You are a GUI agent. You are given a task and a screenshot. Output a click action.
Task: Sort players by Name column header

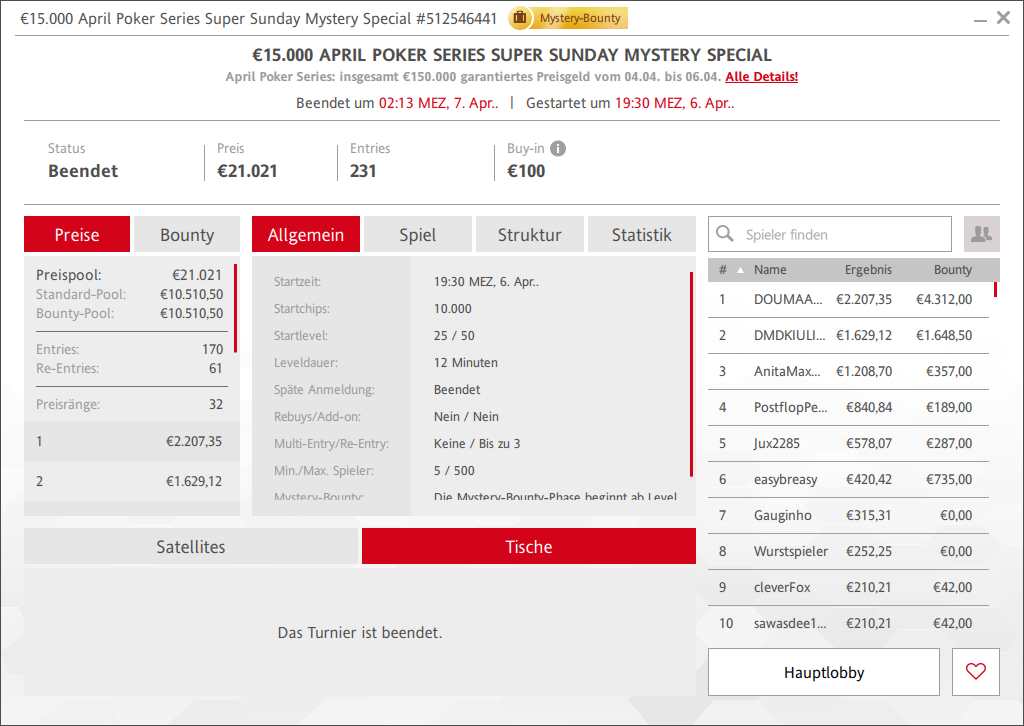click(770, 270)
